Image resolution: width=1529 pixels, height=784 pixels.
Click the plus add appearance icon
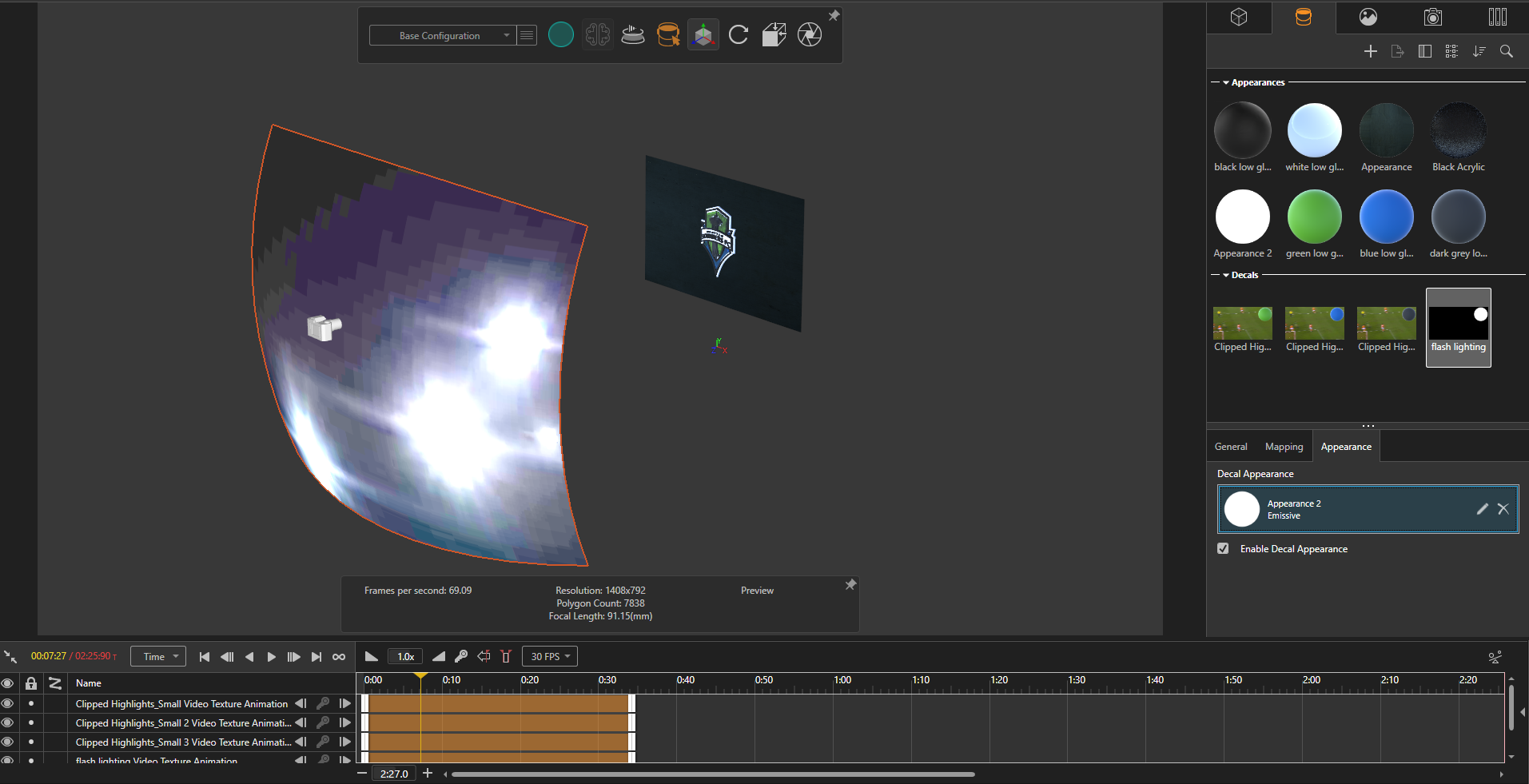(1371, 51)
